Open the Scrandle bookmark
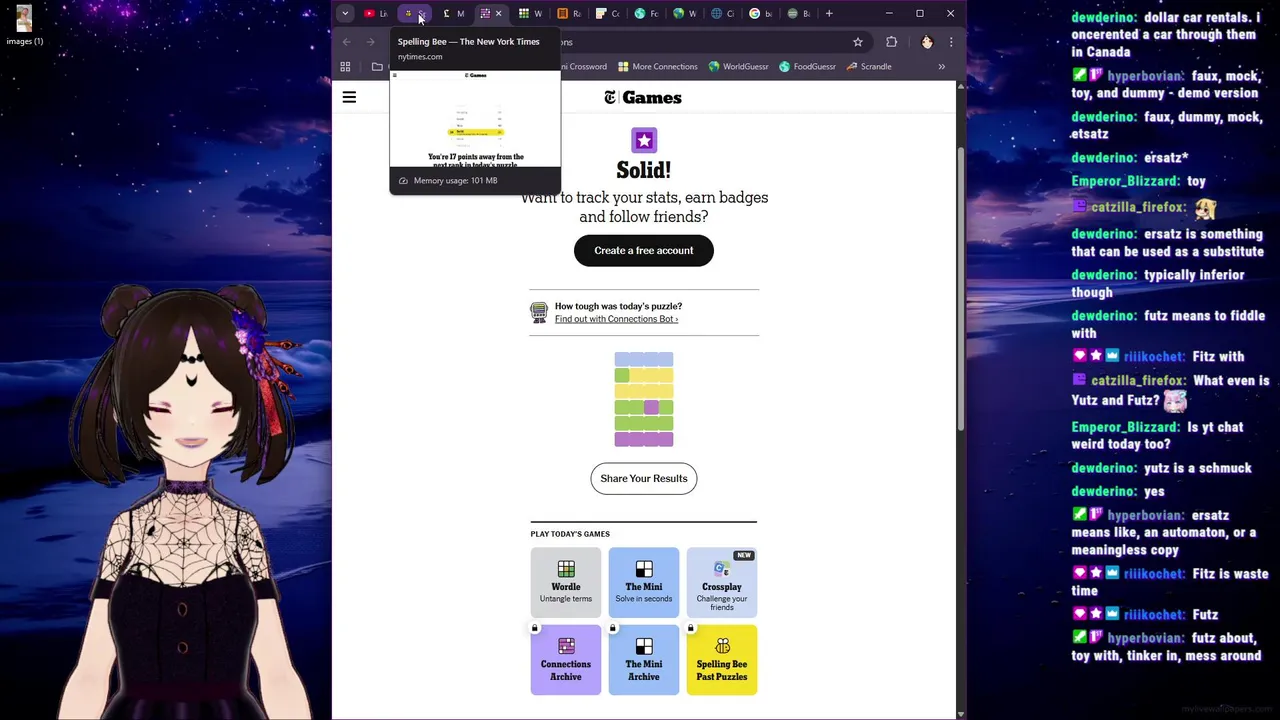The width and height of the screenshot is (1280, 720). [869, 67]
